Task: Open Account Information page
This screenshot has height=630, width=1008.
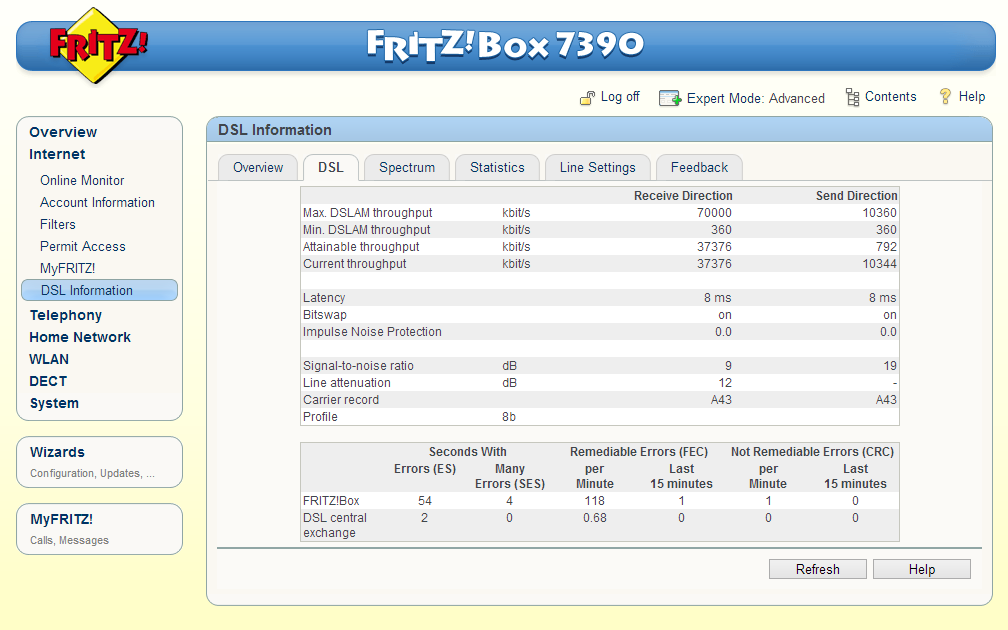Action: 97,202
